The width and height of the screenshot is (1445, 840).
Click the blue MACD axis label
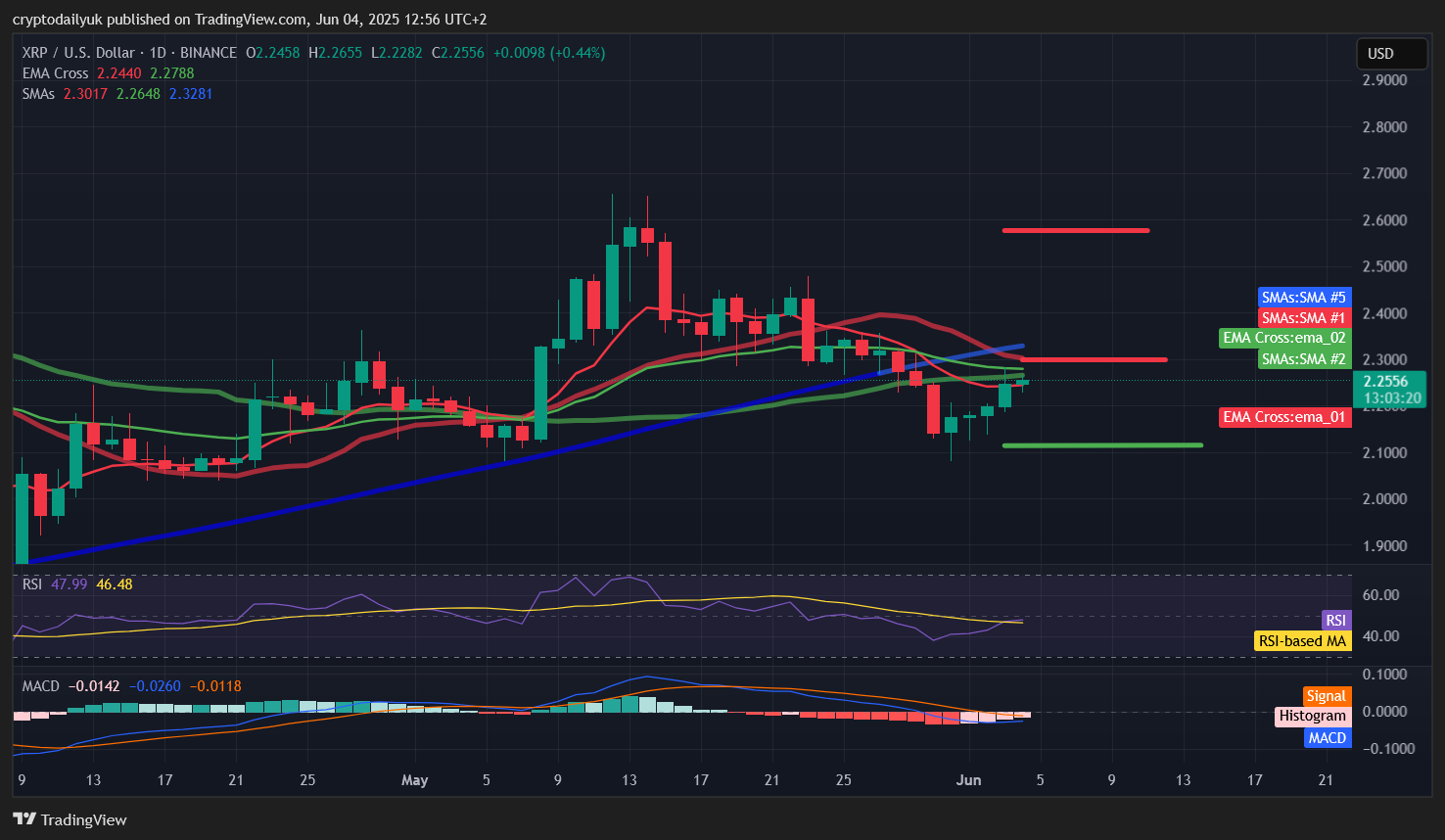point(1328,738)
